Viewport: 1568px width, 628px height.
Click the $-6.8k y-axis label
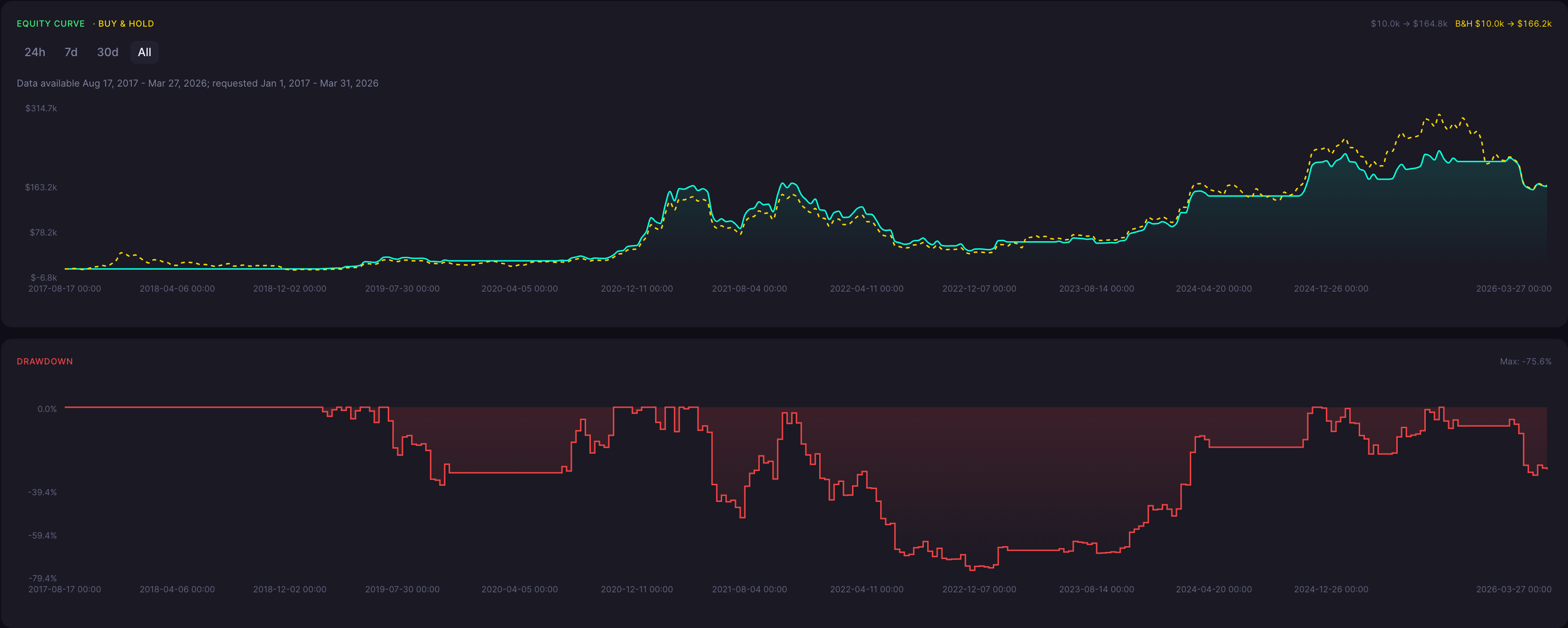click(x=44, y=277)
